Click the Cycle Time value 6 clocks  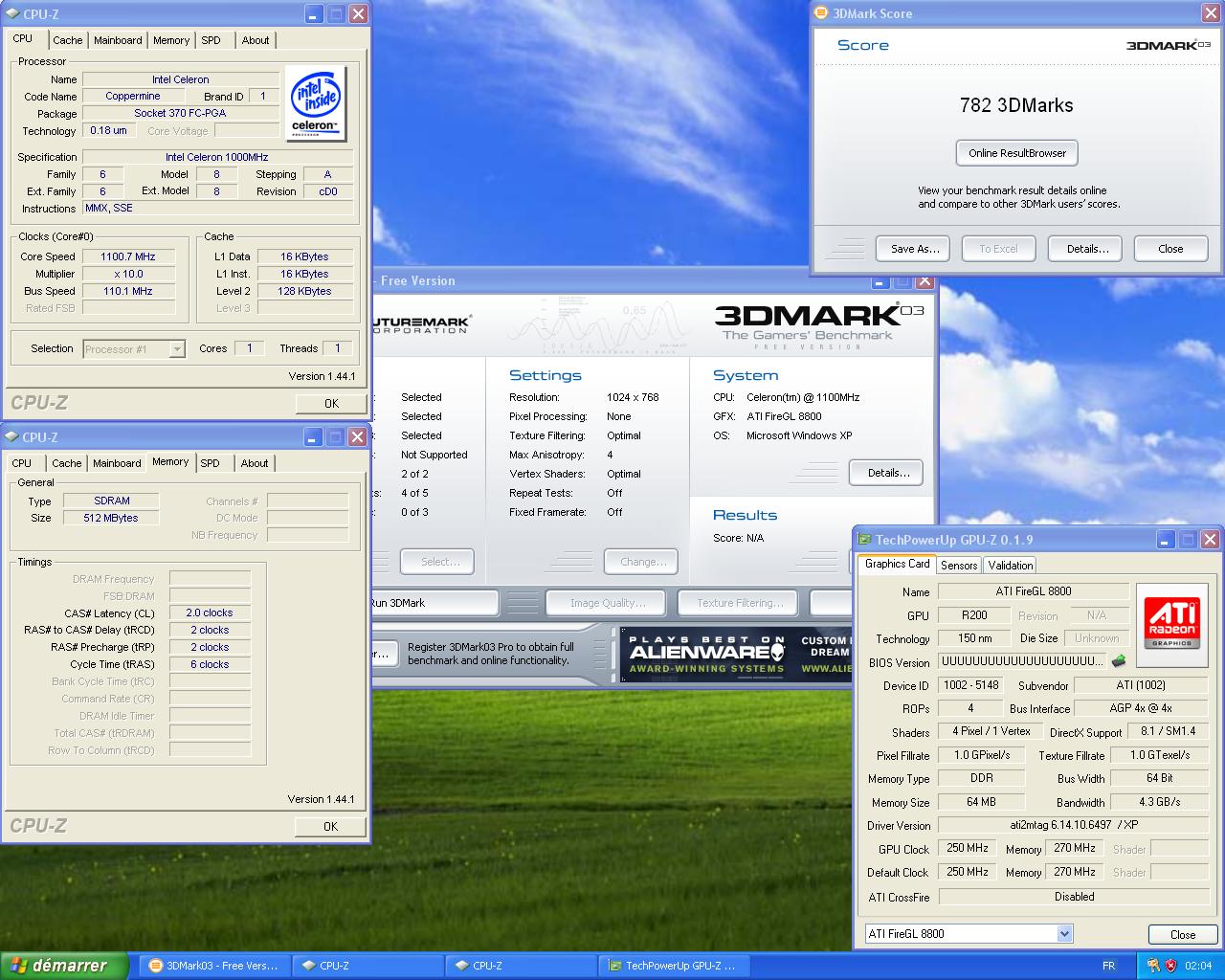tap(210, 664)
